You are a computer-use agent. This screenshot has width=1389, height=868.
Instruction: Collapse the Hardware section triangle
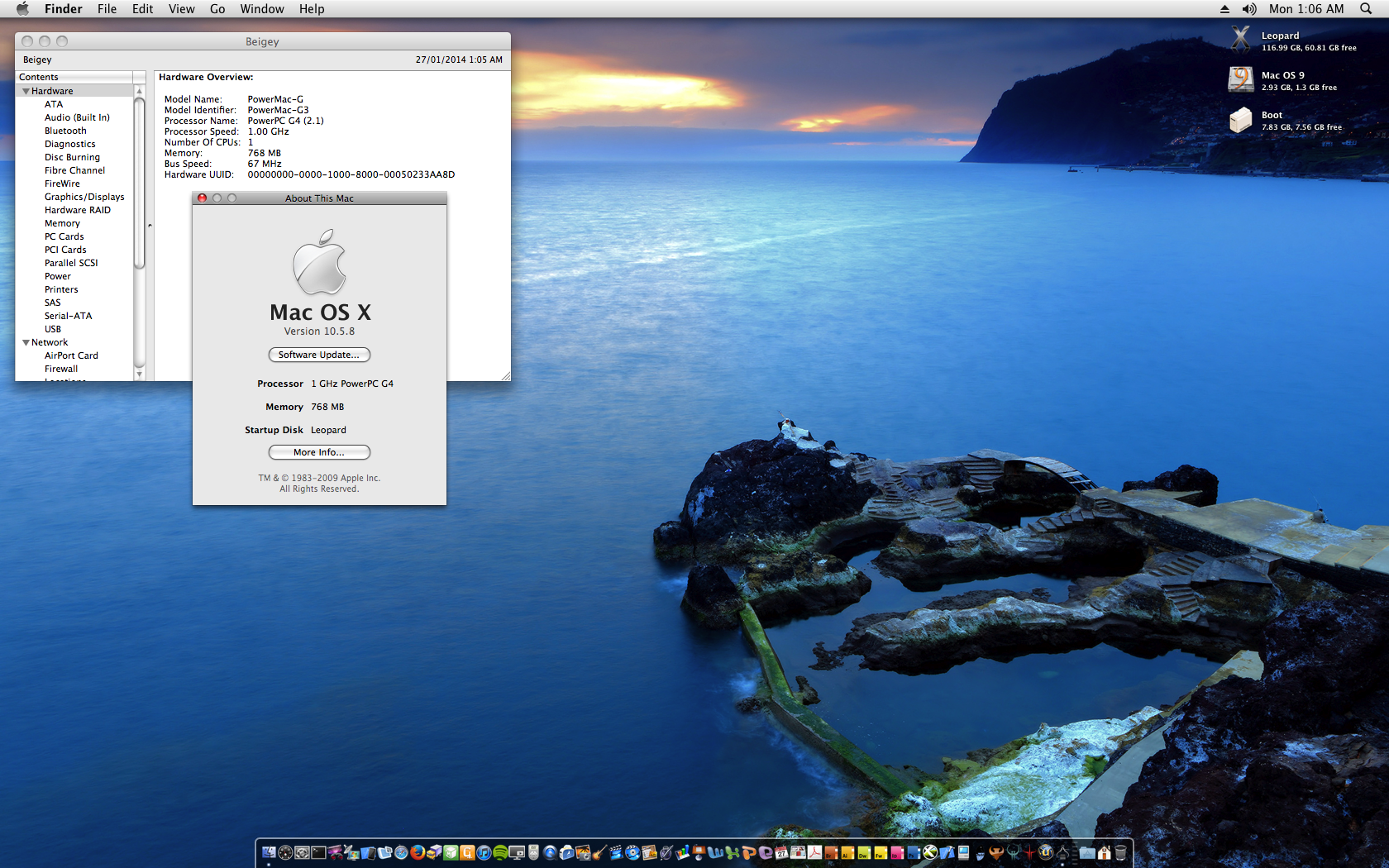(26, 91)
